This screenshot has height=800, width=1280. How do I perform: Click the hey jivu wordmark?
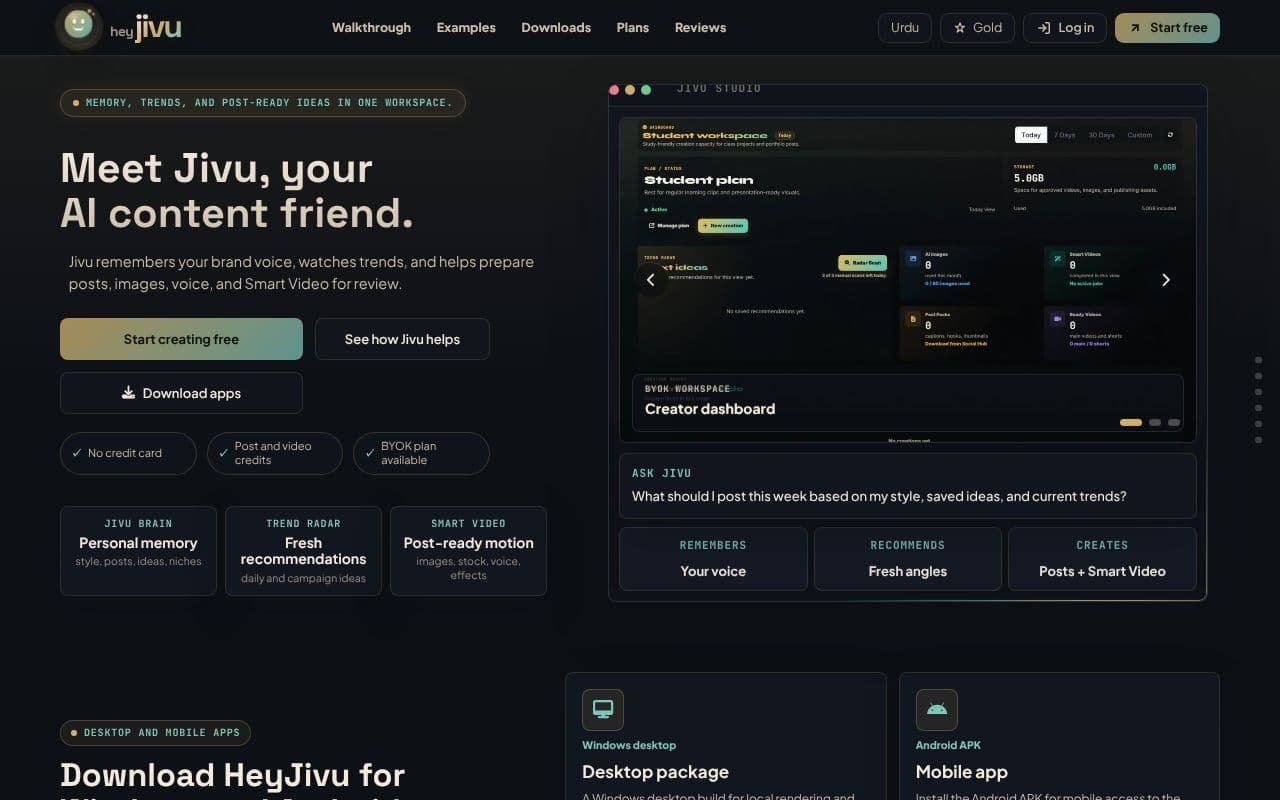pyautogui.click(x=146, y=28)
